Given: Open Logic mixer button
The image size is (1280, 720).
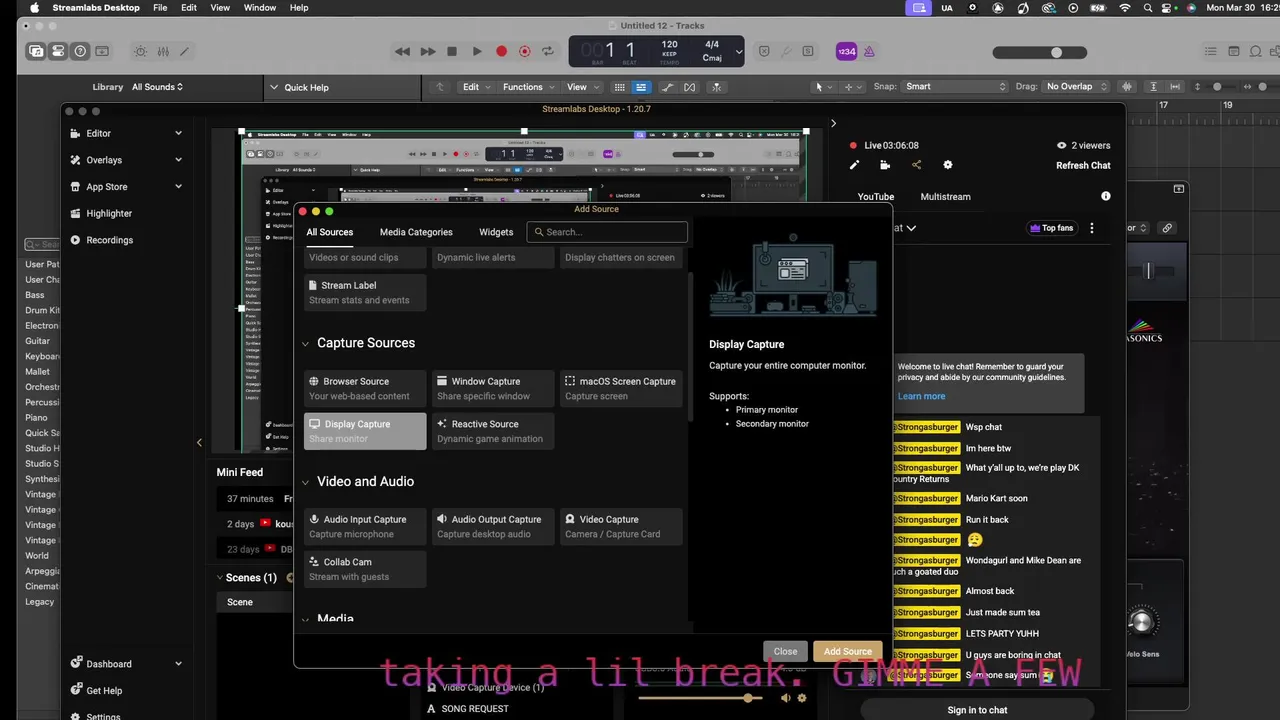Looking at the screenshot, I should click(x=163, y=51).
